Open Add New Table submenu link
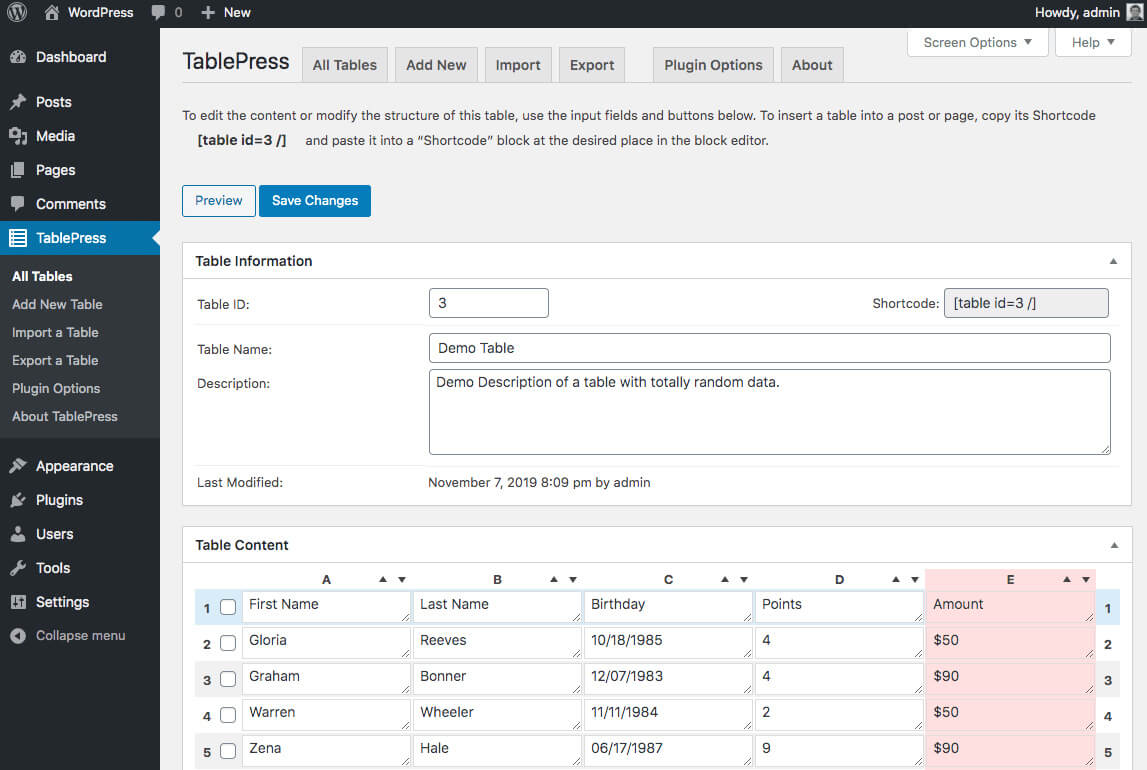The width and height of the screenshot is (1147, 770). 57,304
